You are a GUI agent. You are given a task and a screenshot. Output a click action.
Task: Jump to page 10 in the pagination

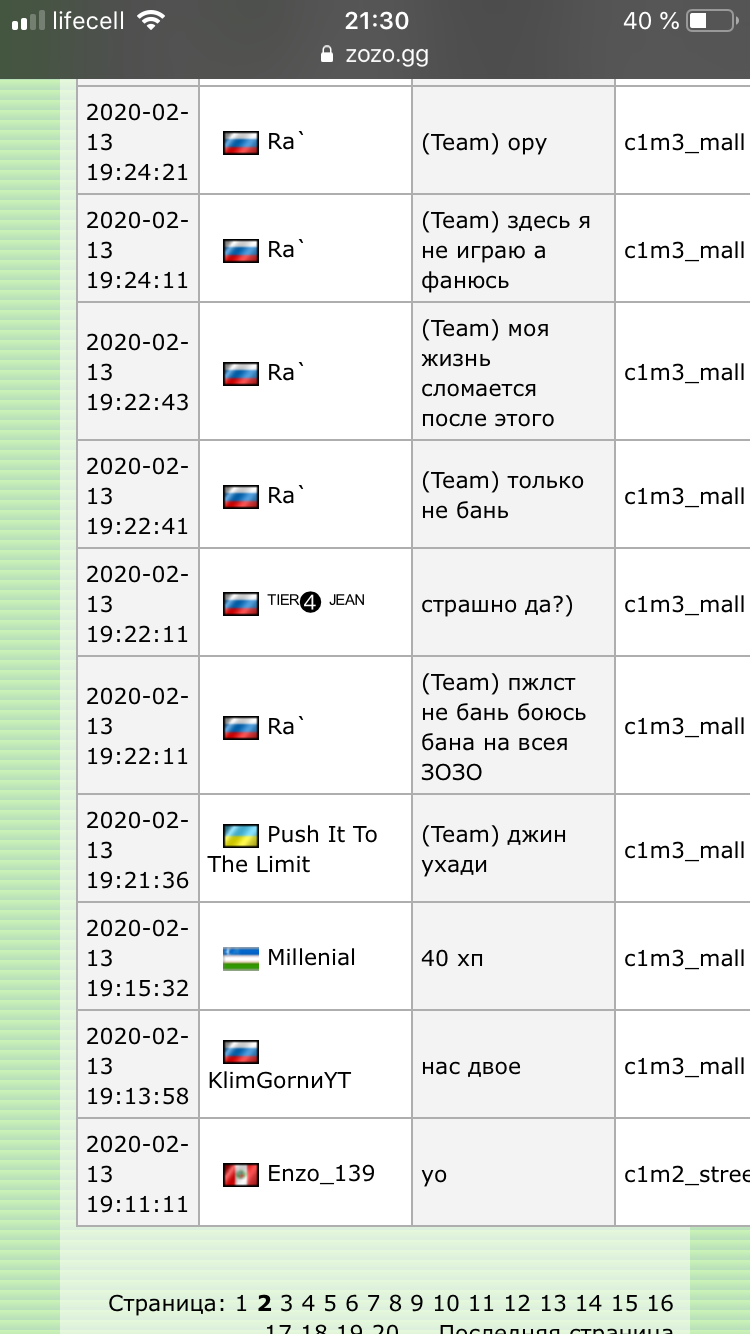click(446, 1303)
